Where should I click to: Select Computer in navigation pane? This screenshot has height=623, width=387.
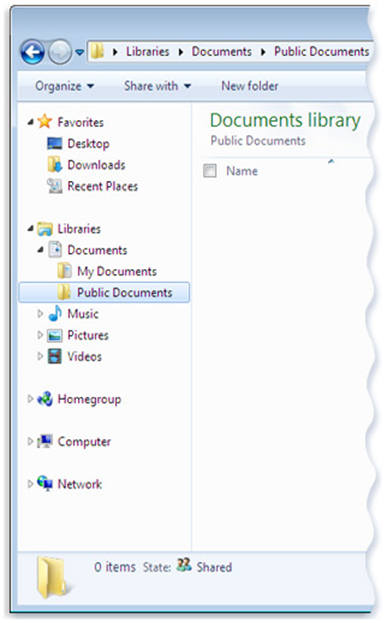(84, 442)
